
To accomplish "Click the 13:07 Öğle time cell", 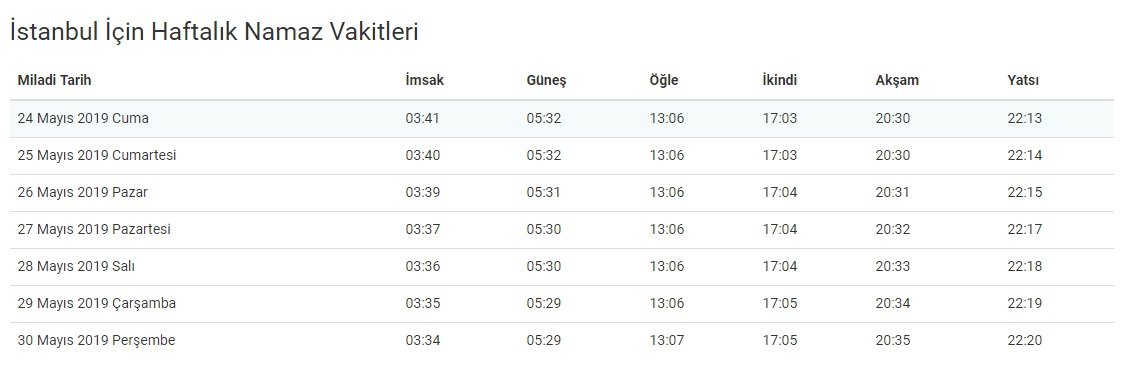I will 667,341.
